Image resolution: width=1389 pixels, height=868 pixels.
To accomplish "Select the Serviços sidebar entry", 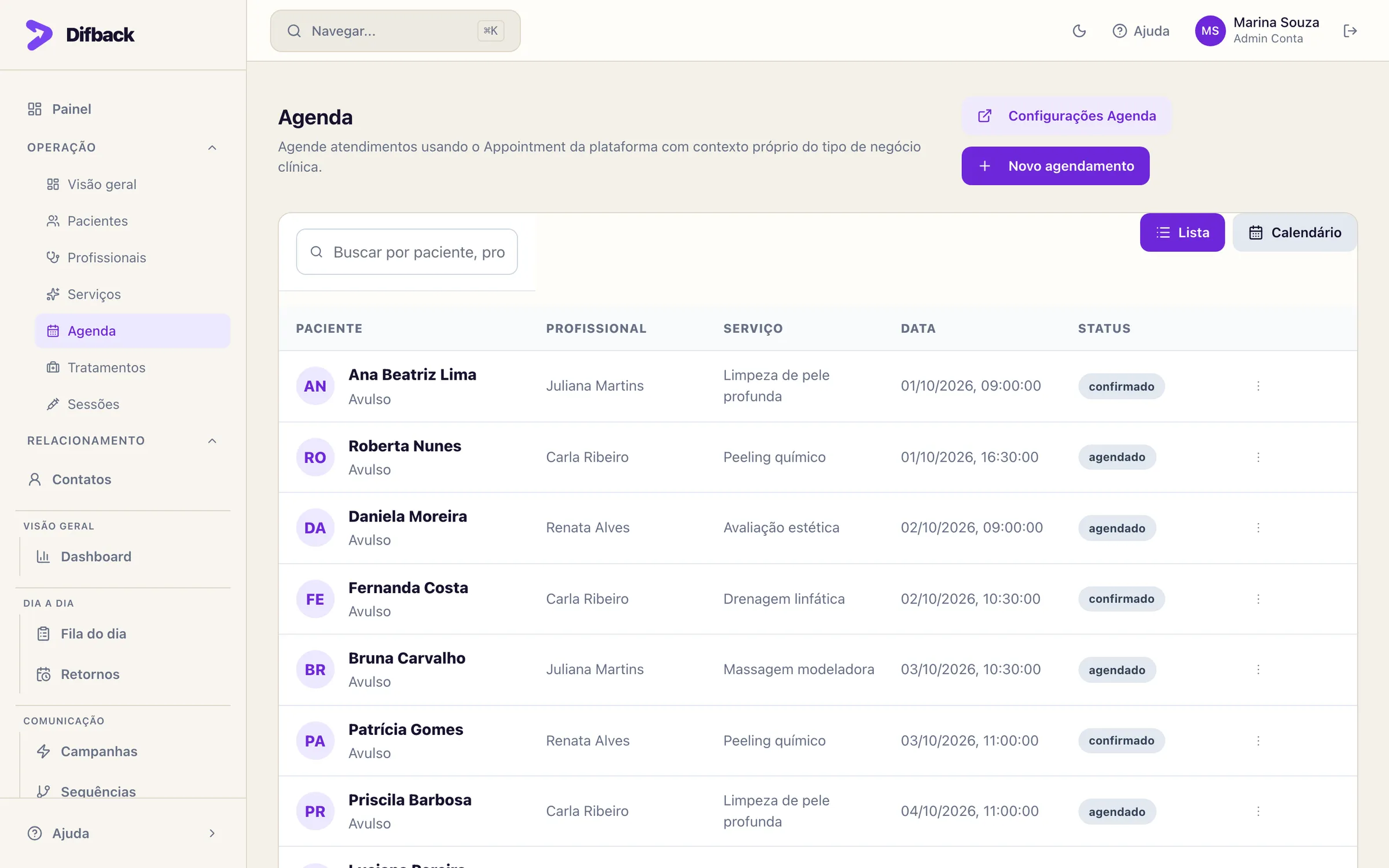I will [133, 295].
